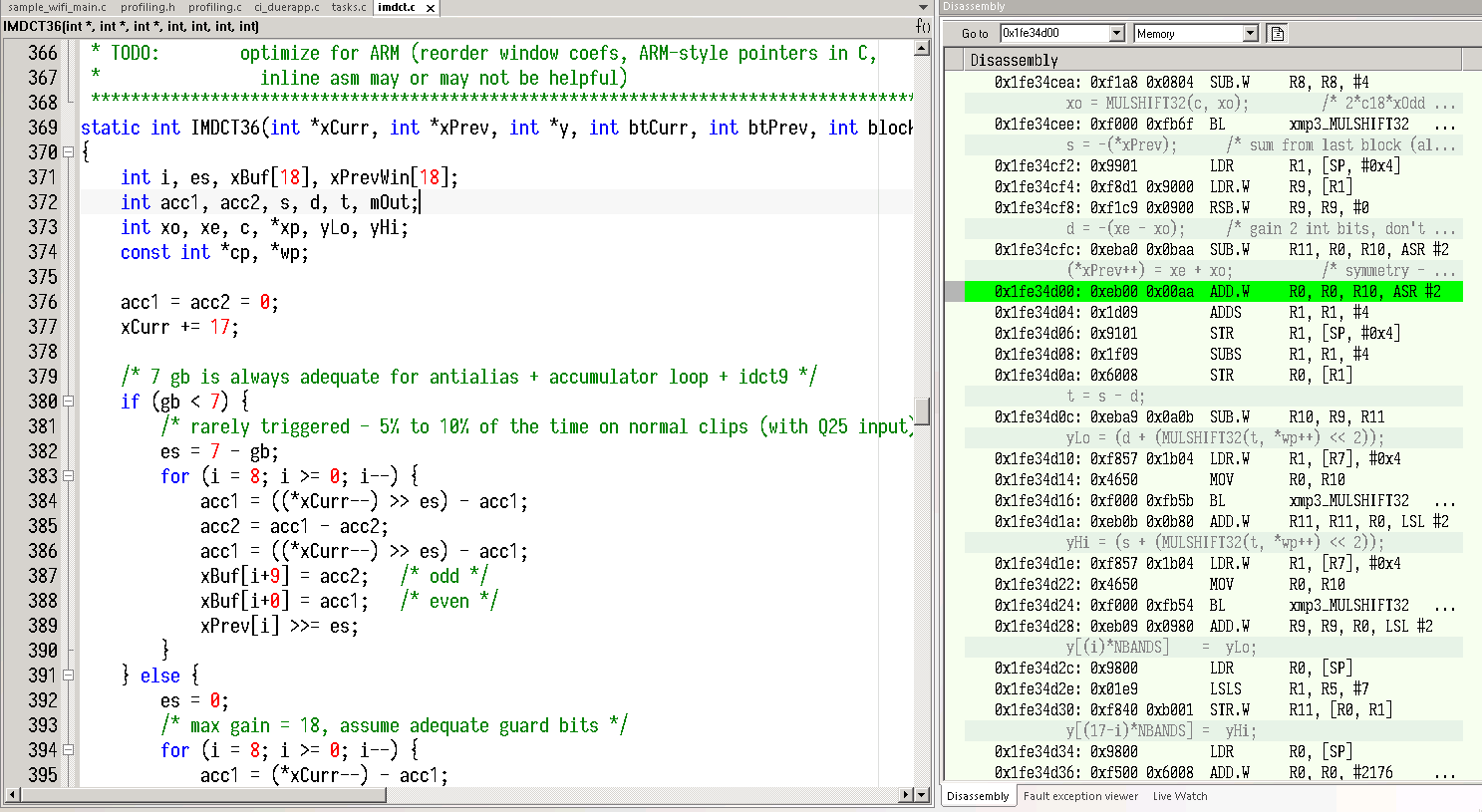
Task: Click the 0x1fe34cf8 RSB.W disassembly line
Action: (x=1213, y=207)
